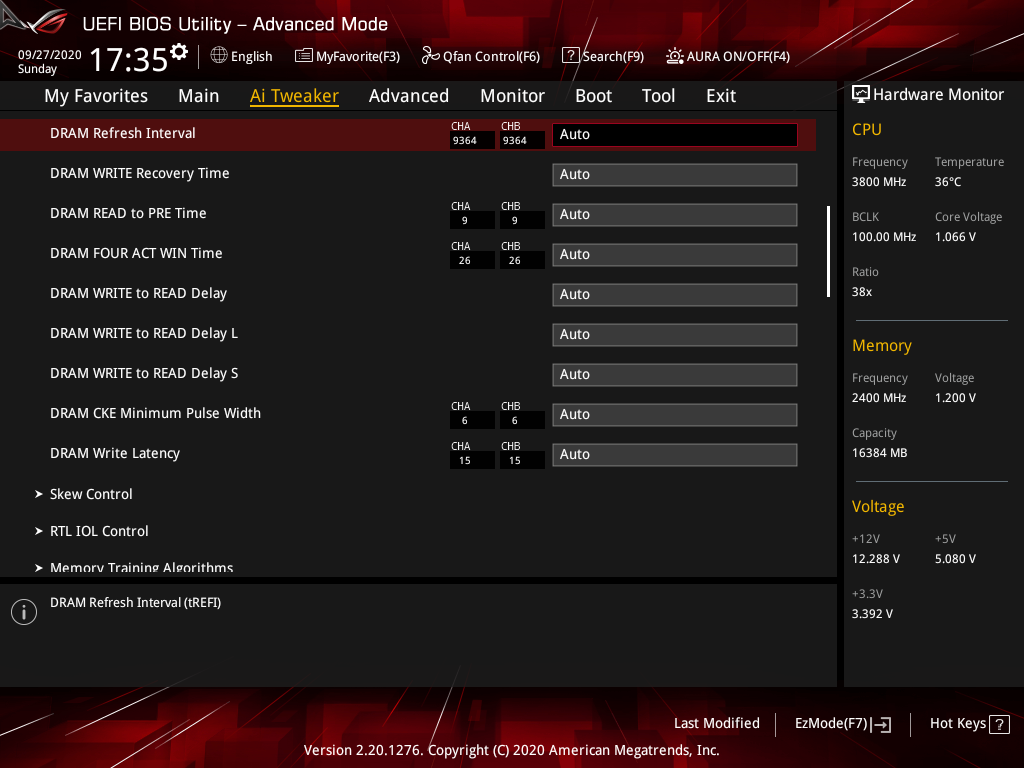Click the +12V 12.288 V reading
Screen dimensions: 1024x768
click(x=875, y=559)
